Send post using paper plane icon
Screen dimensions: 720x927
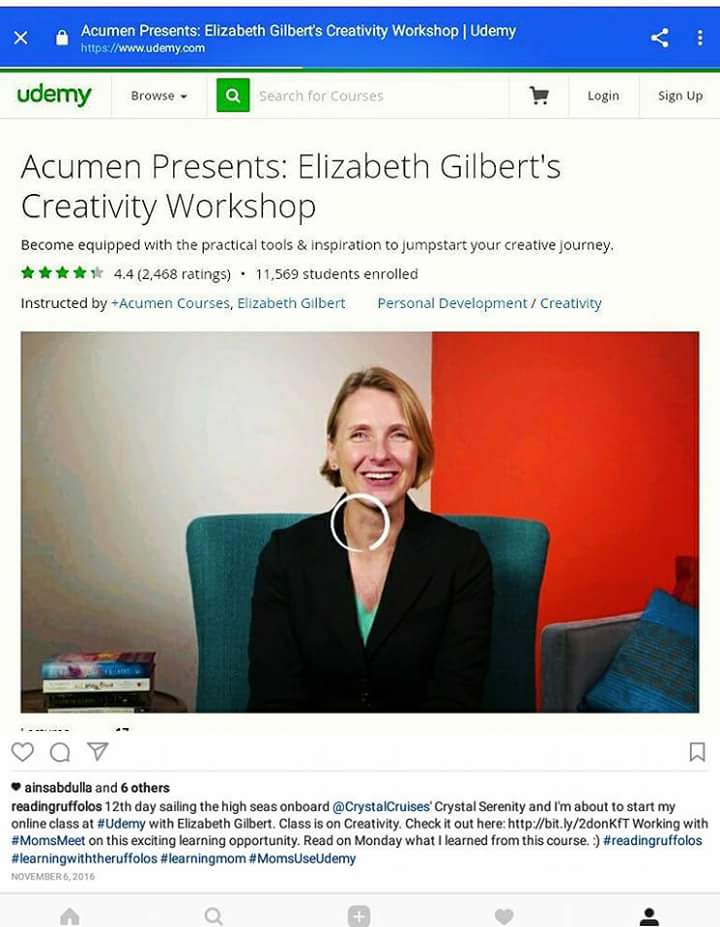98,751
